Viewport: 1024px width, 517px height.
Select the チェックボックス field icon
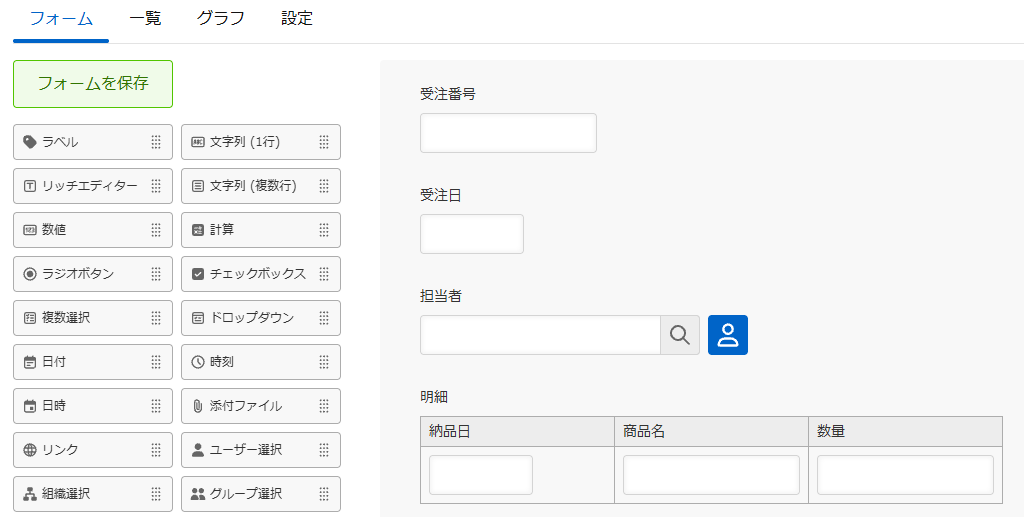point(198,274)
